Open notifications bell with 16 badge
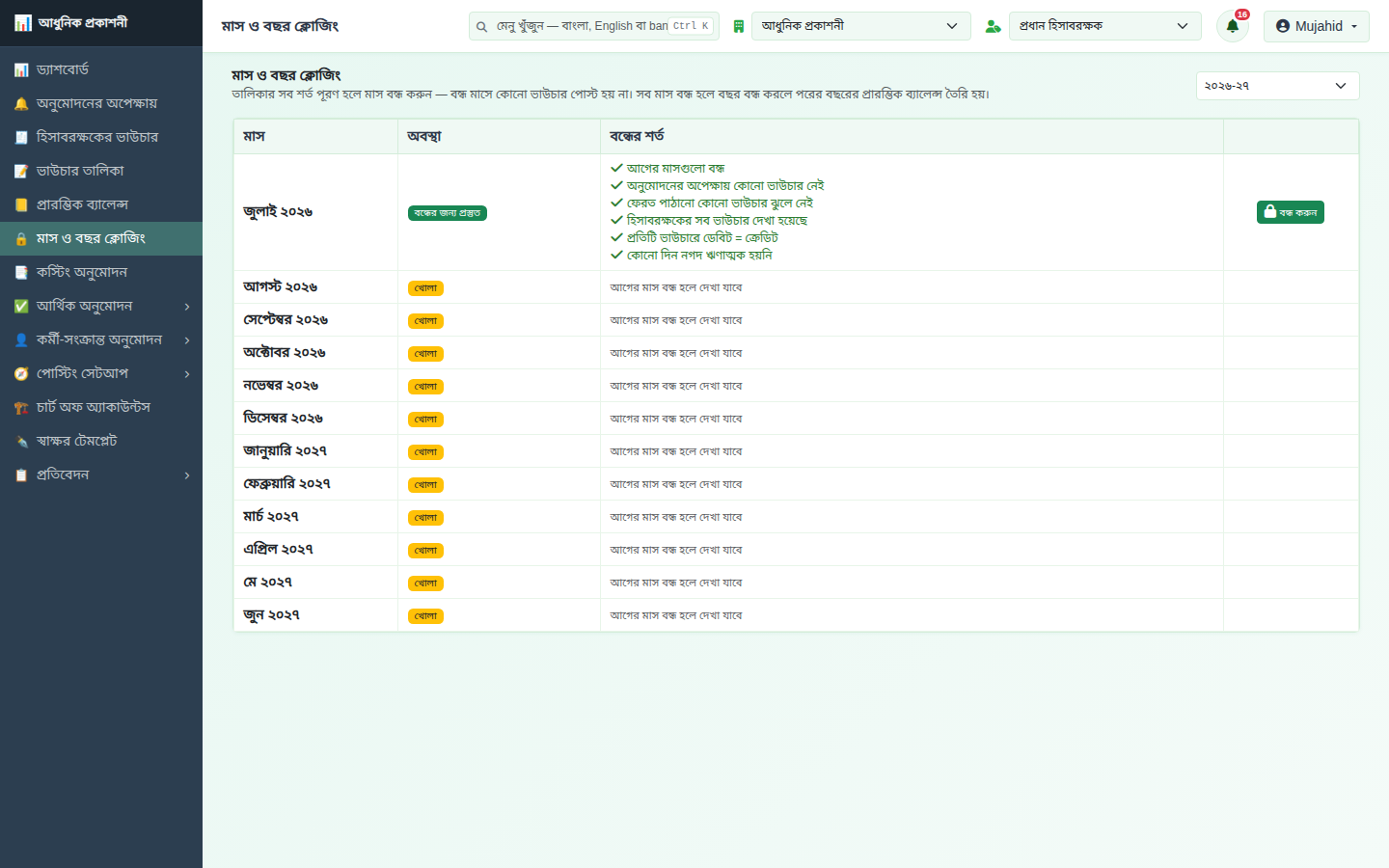The image size is (1389, 868). pos(1233,26)
